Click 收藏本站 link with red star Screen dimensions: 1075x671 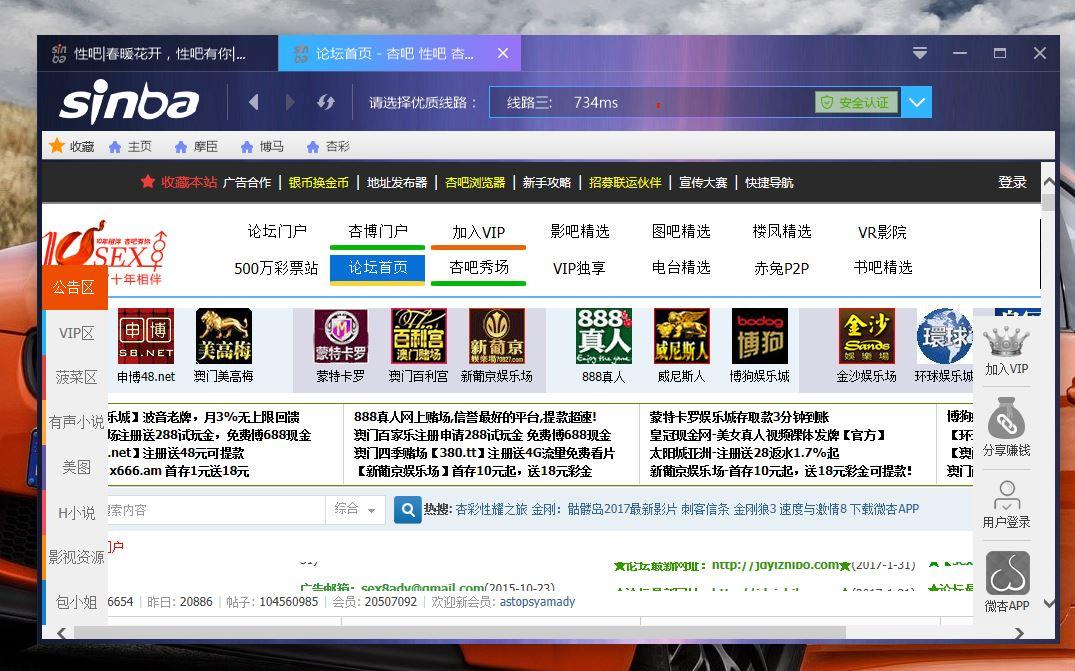pyautogui.click(x=178, y=182)
